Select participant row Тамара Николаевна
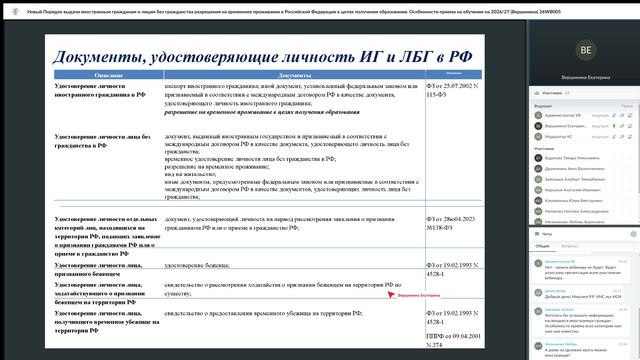Image resolution: width=640 pixels, height=360 pixels. [583, 158]
